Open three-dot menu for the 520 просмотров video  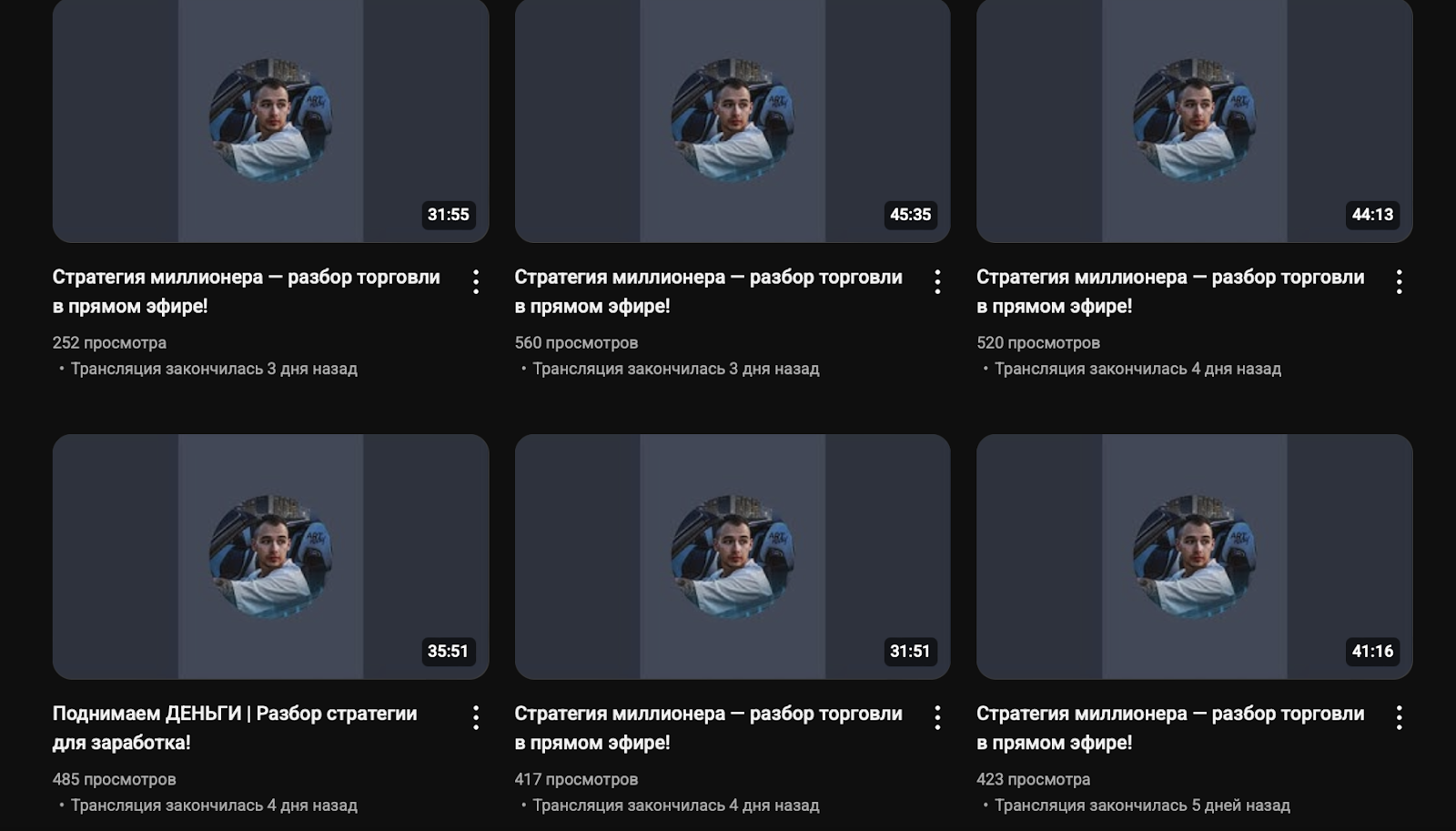click(x=1399, y=281)
